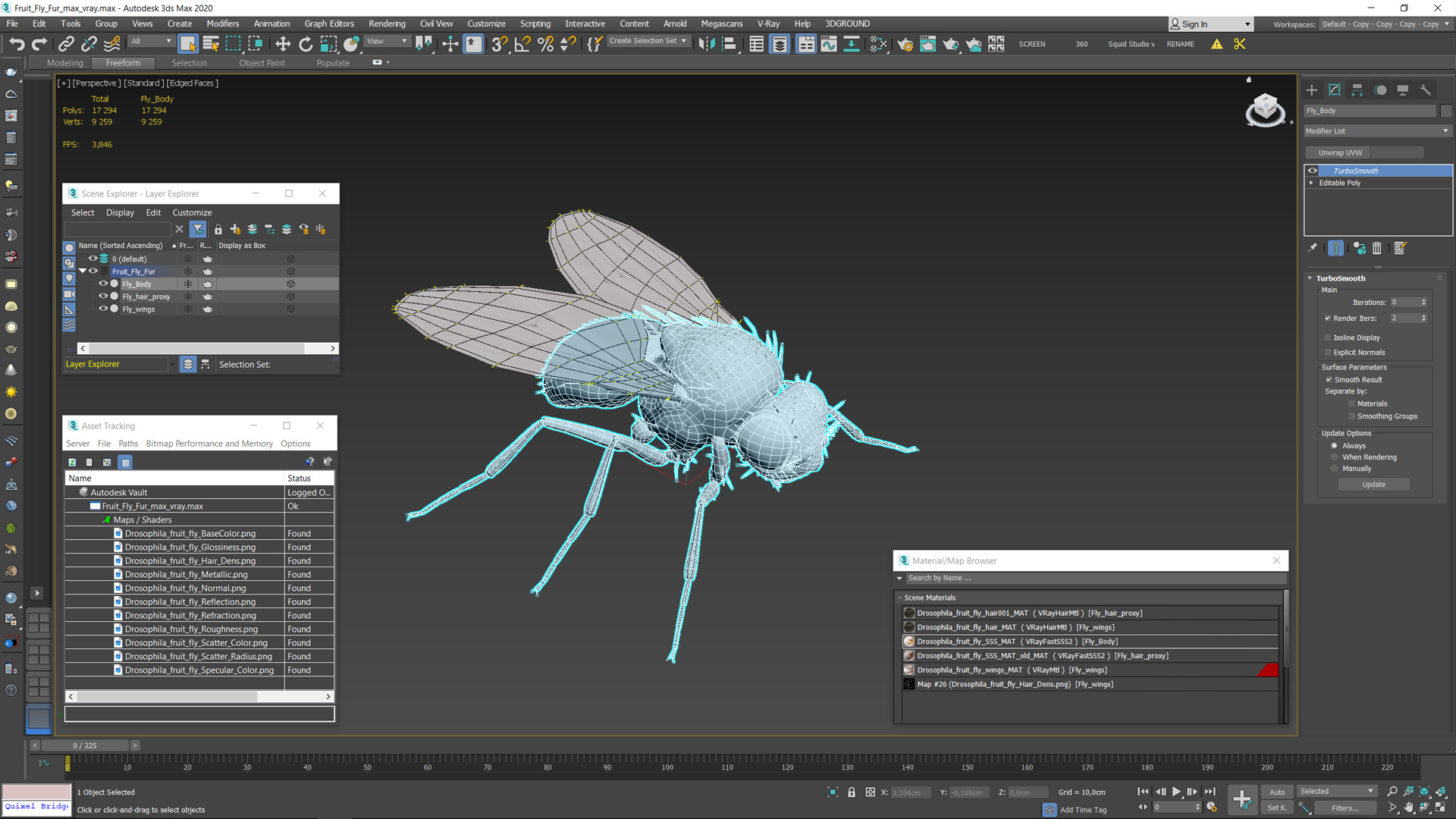Switch to the Modeling ribbon tab

click(x=65, y=63)
